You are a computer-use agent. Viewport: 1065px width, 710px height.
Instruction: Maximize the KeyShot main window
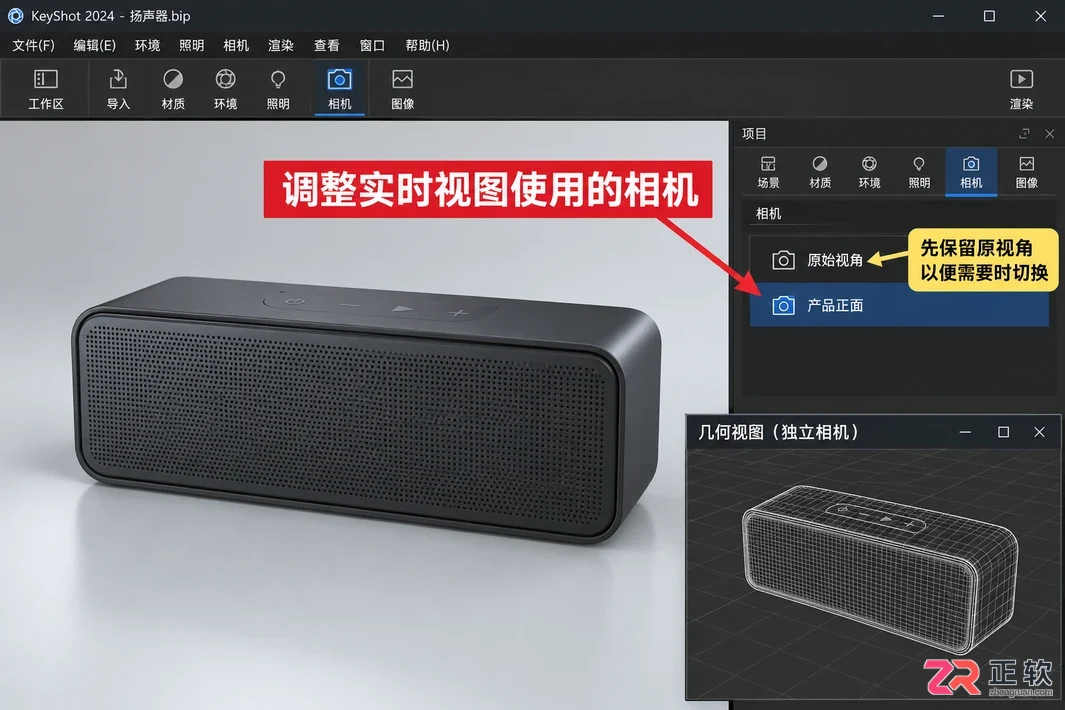(x=989, y=16)
